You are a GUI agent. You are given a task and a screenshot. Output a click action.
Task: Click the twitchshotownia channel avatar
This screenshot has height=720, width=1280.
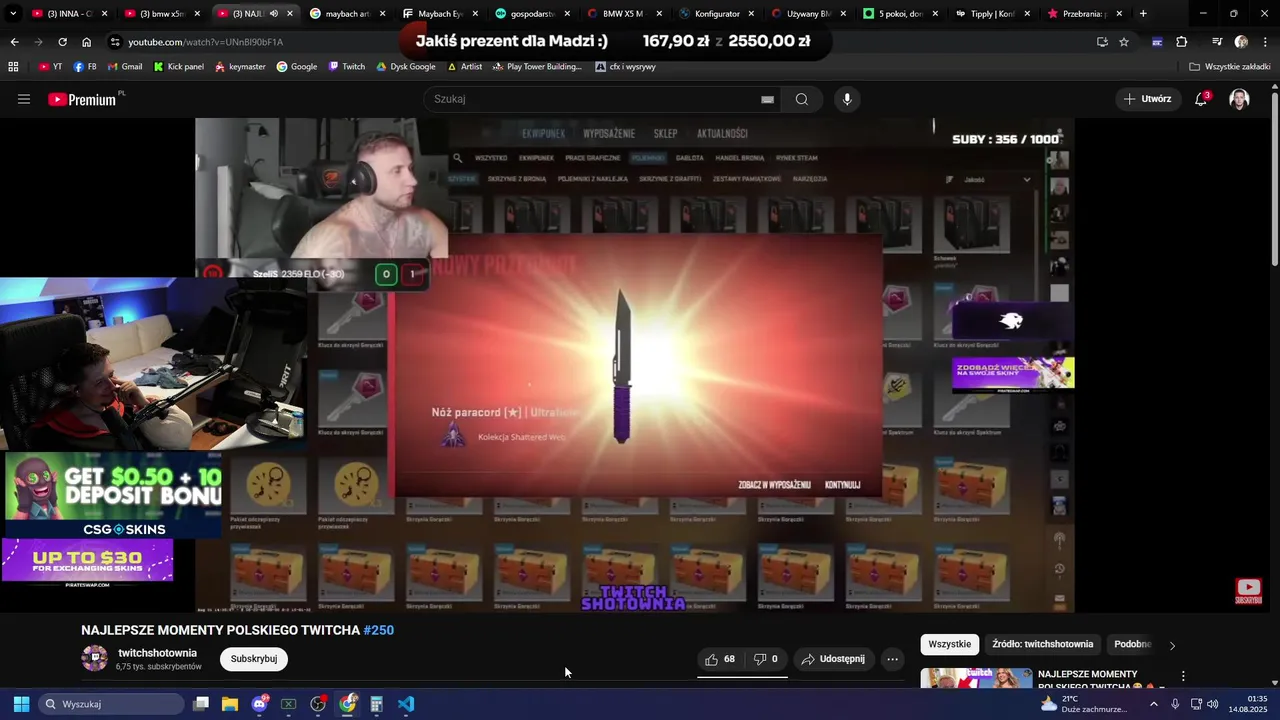[x=95, y=658]
